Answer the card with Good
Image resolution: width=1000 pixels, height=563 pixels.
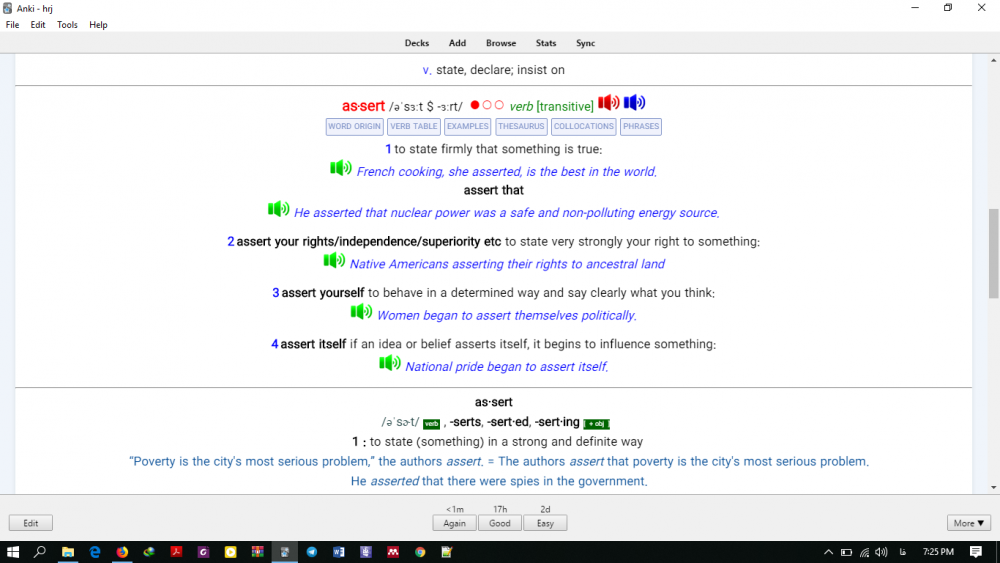500,523
